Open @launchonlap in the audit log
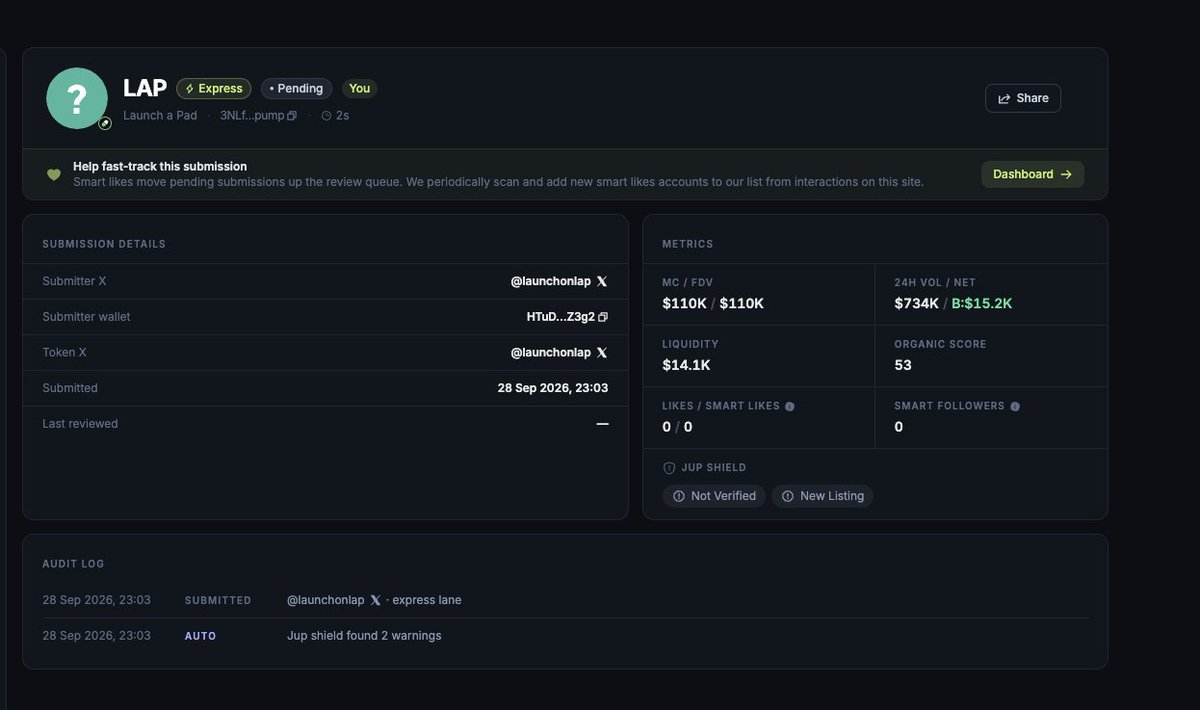The width and height of the screenshot is (1200, 710). [x=326, y=600]
